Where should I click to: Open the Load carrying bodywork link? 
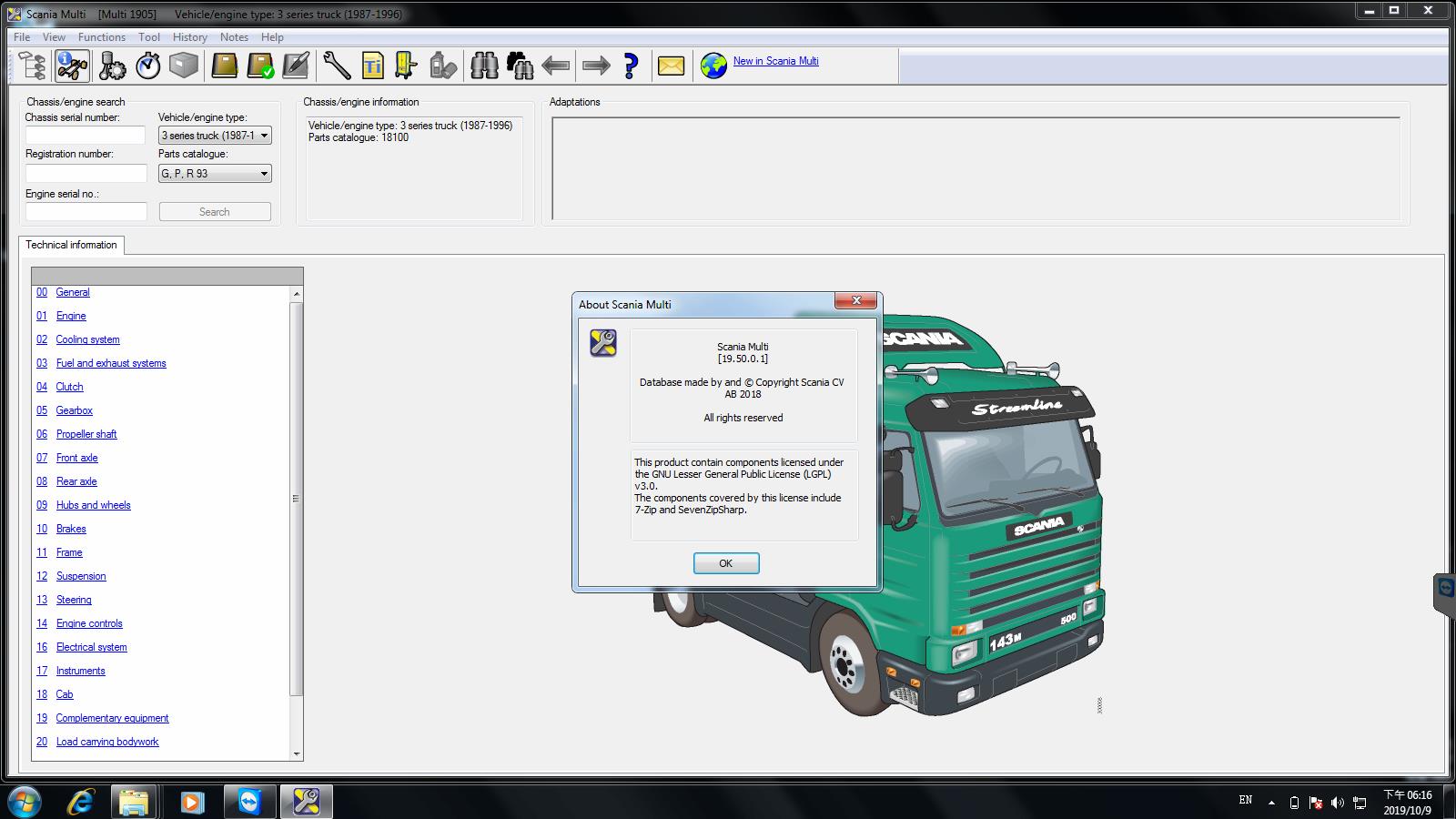(x=107, y=742)
